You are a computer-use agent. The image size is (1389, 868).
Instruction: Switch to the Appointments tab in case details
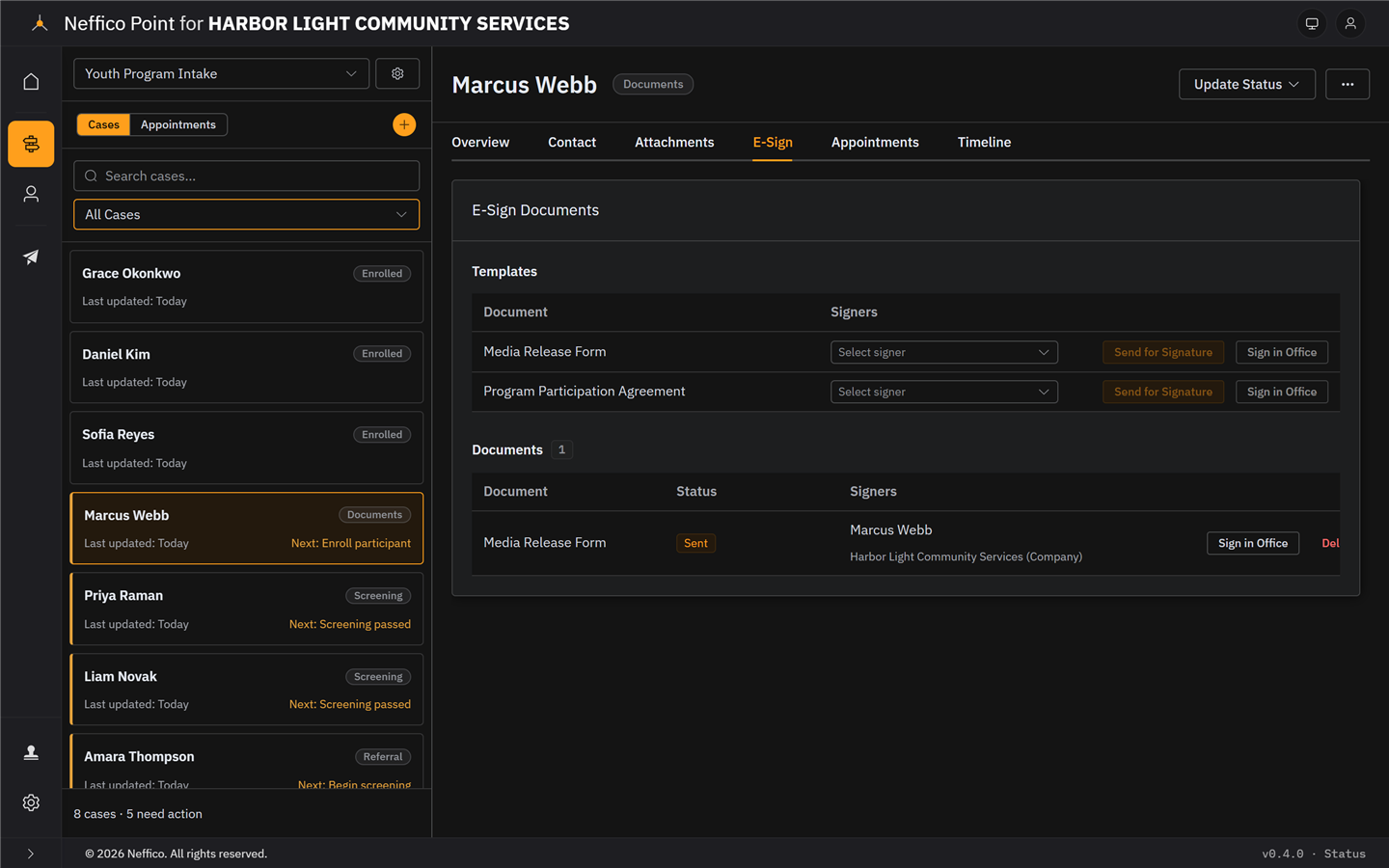[x=875, y=142]
